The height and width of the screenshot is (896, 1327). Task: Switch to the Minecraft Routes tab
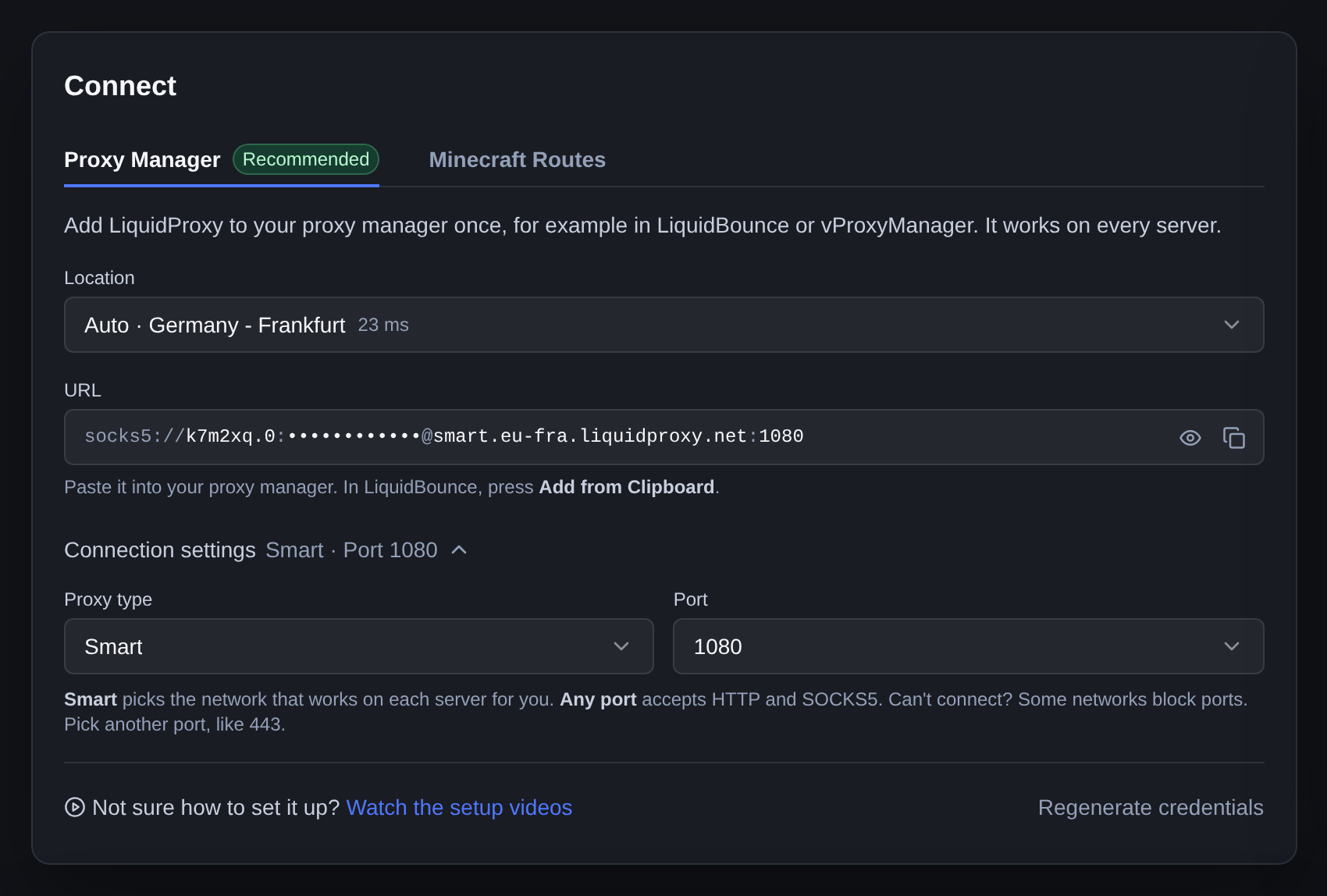point(517,160)
